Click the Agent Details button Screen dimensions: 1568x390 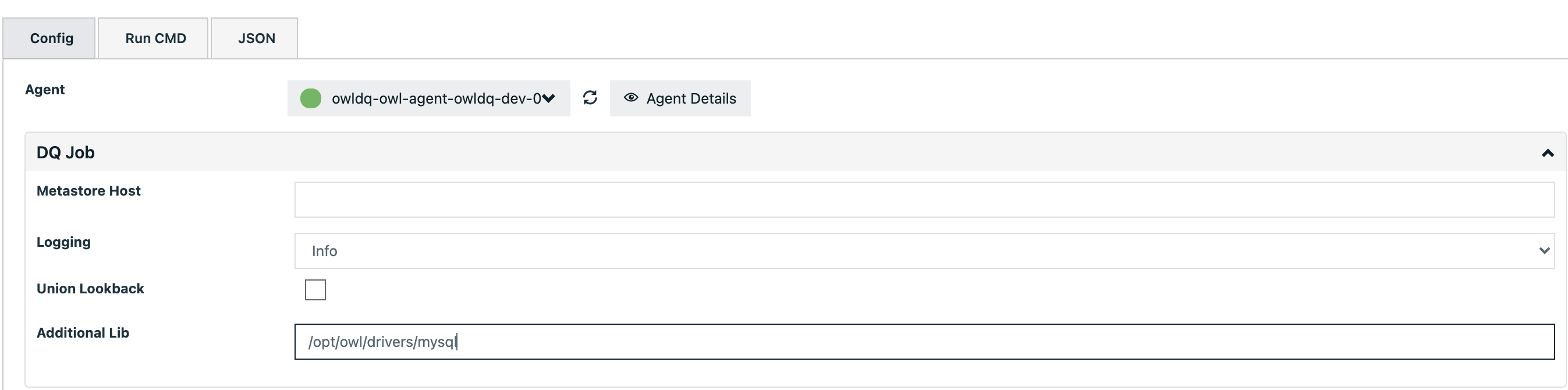click(x=680, y=98)
